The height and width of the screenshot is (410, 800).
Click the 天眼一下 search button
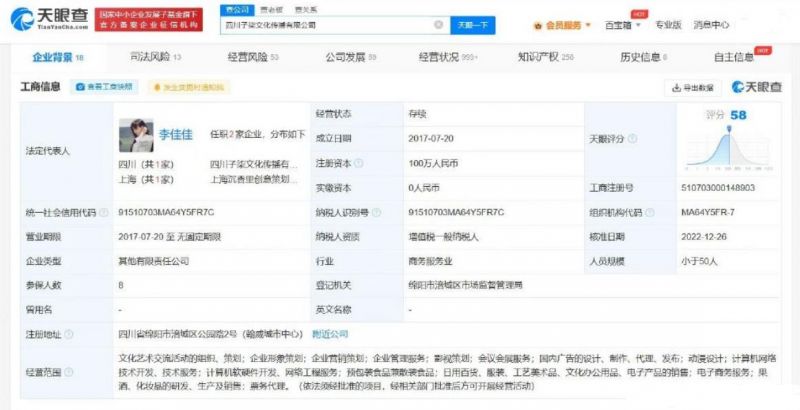pos(471,24)
